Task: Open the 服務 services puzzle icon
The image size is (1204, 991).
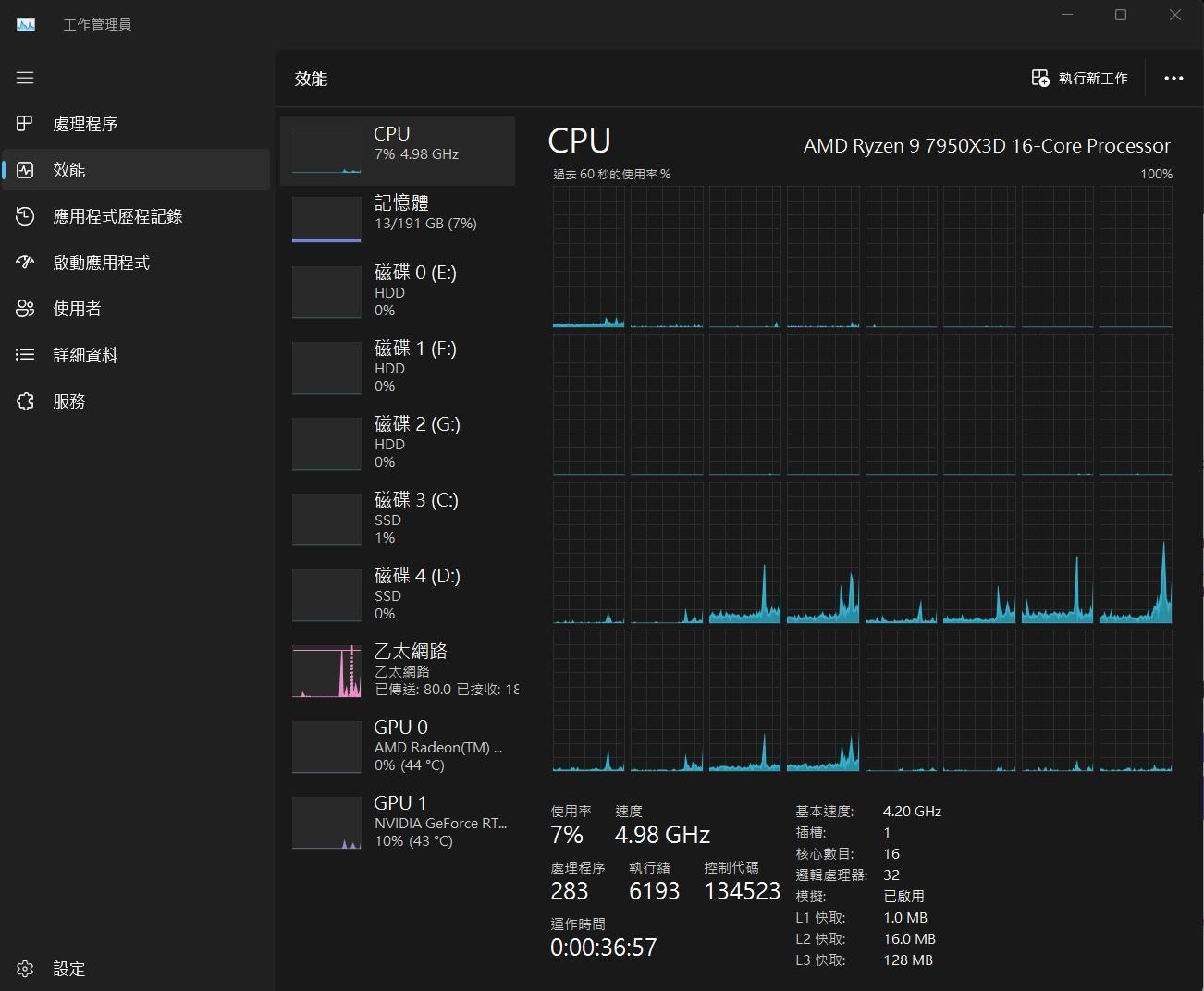Action: [25, 401]
